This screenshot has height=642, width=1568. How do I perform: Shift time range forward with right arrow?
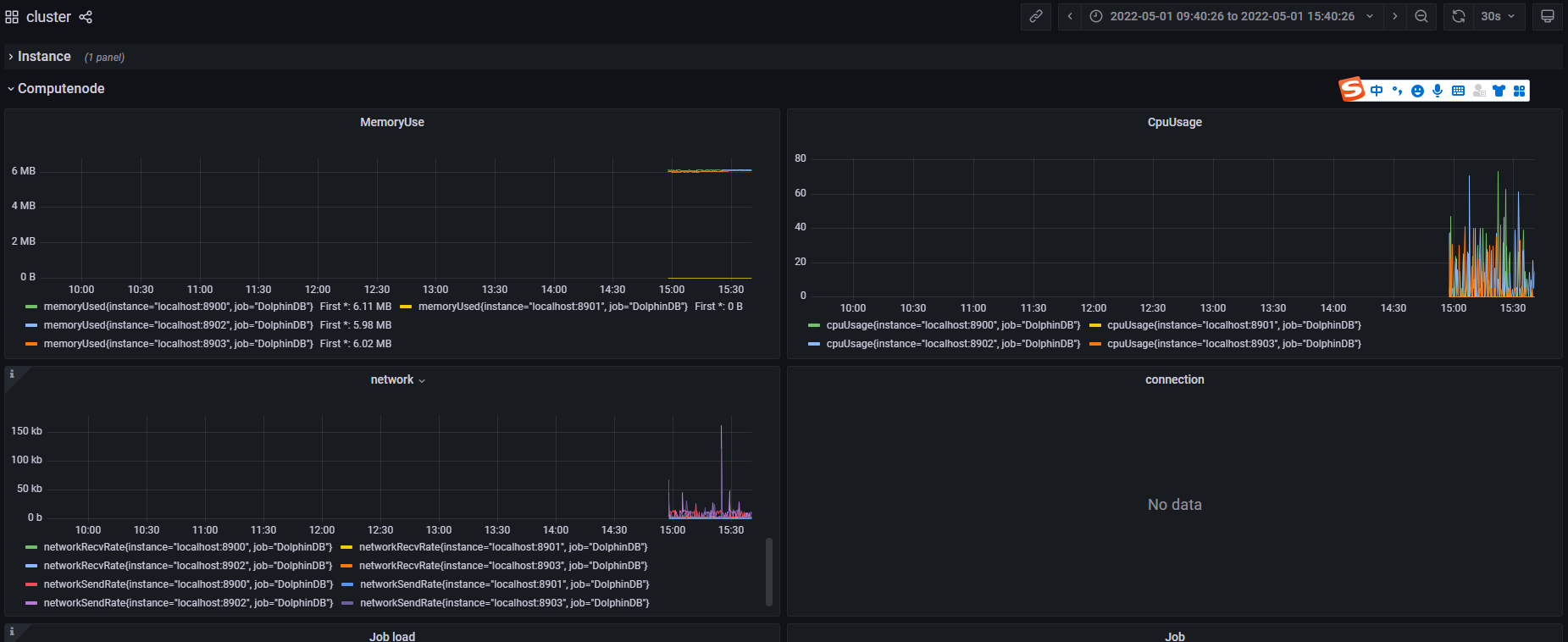[1395, 17]
